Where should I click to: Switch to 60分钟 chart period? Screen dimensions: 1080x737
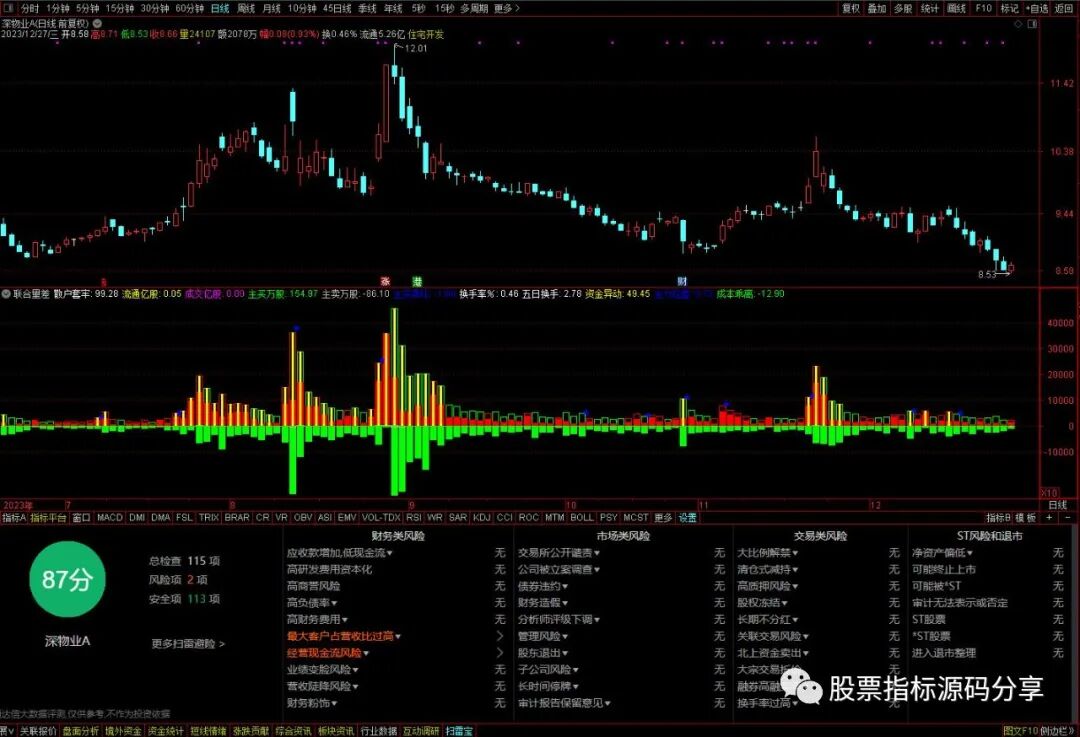[189, 8]
